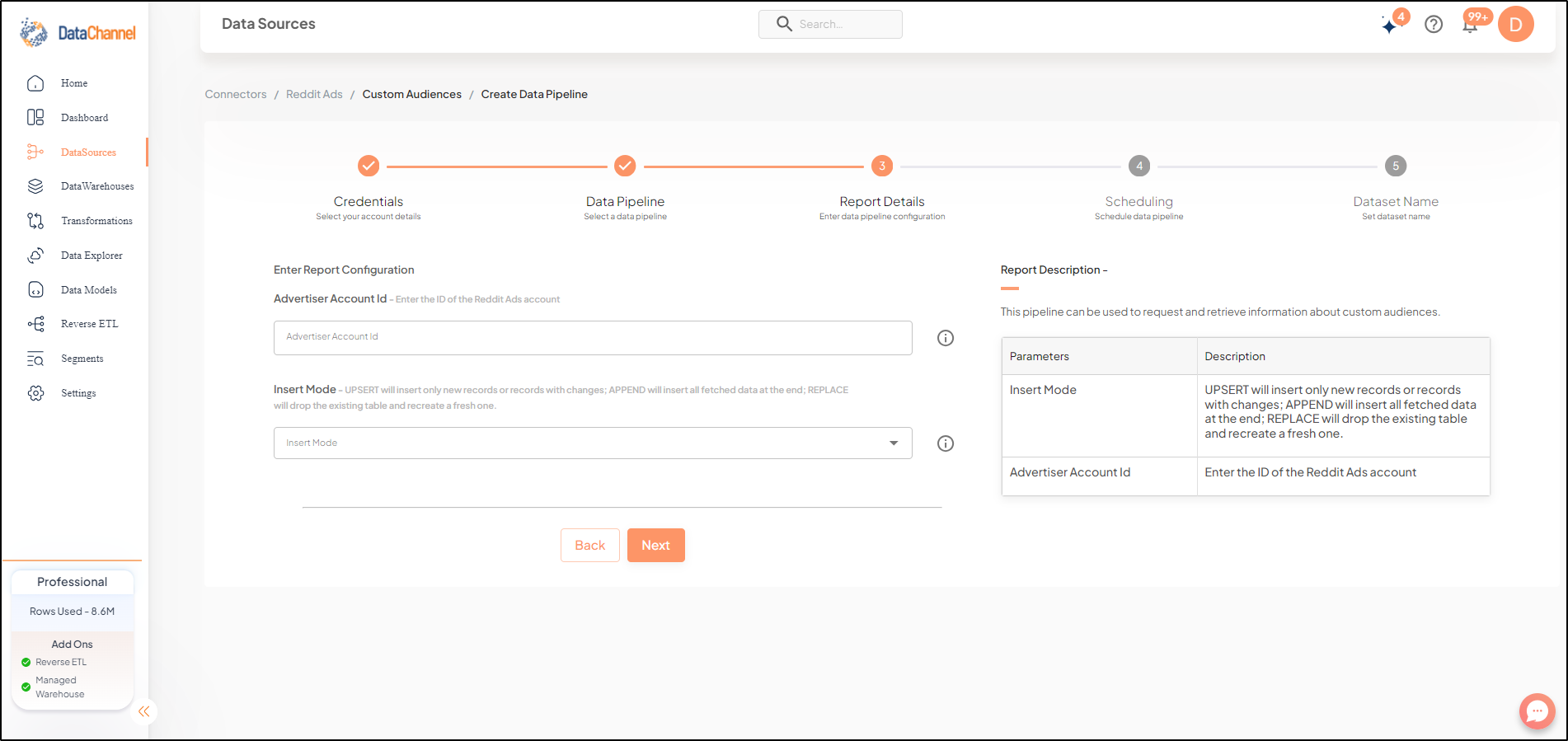Open the chat support bubble
The image size is (1568, 741).
click(x=1537, y=711)
